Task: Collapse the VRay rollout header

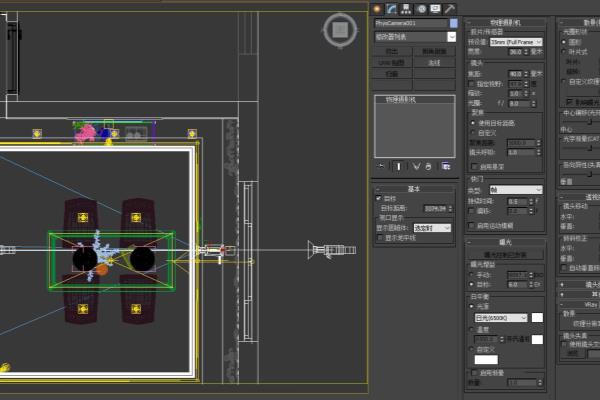Action: click(579, 304)
